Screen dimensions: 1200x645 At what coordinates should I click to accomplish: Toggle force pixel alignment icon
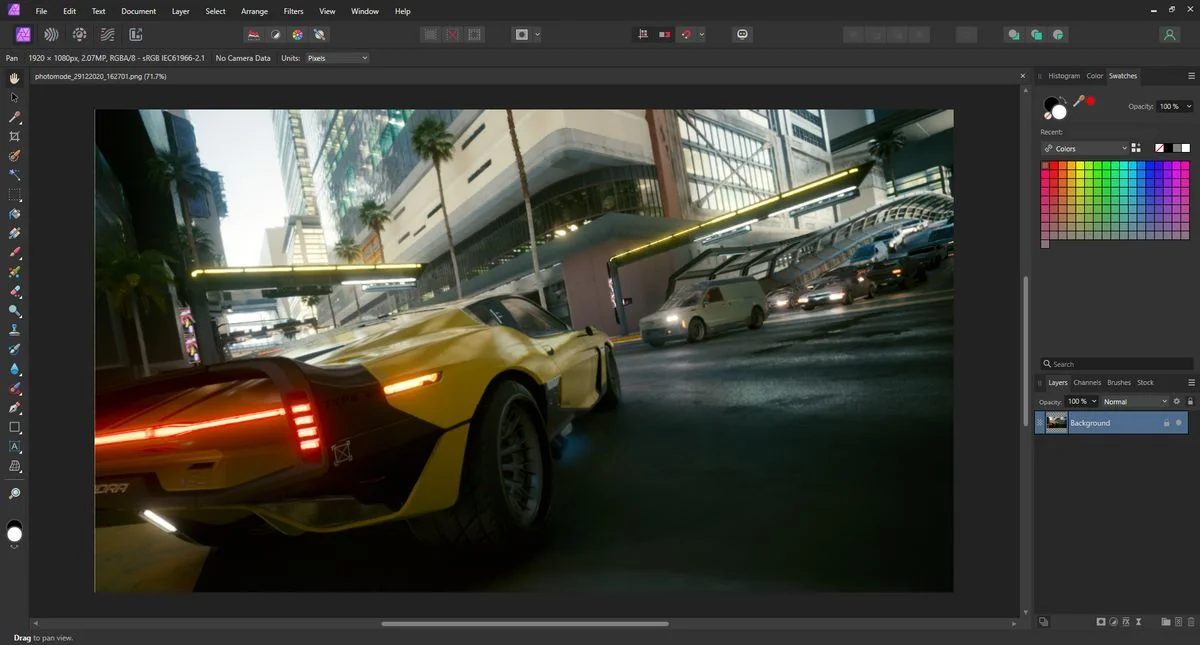pos(642,34)
